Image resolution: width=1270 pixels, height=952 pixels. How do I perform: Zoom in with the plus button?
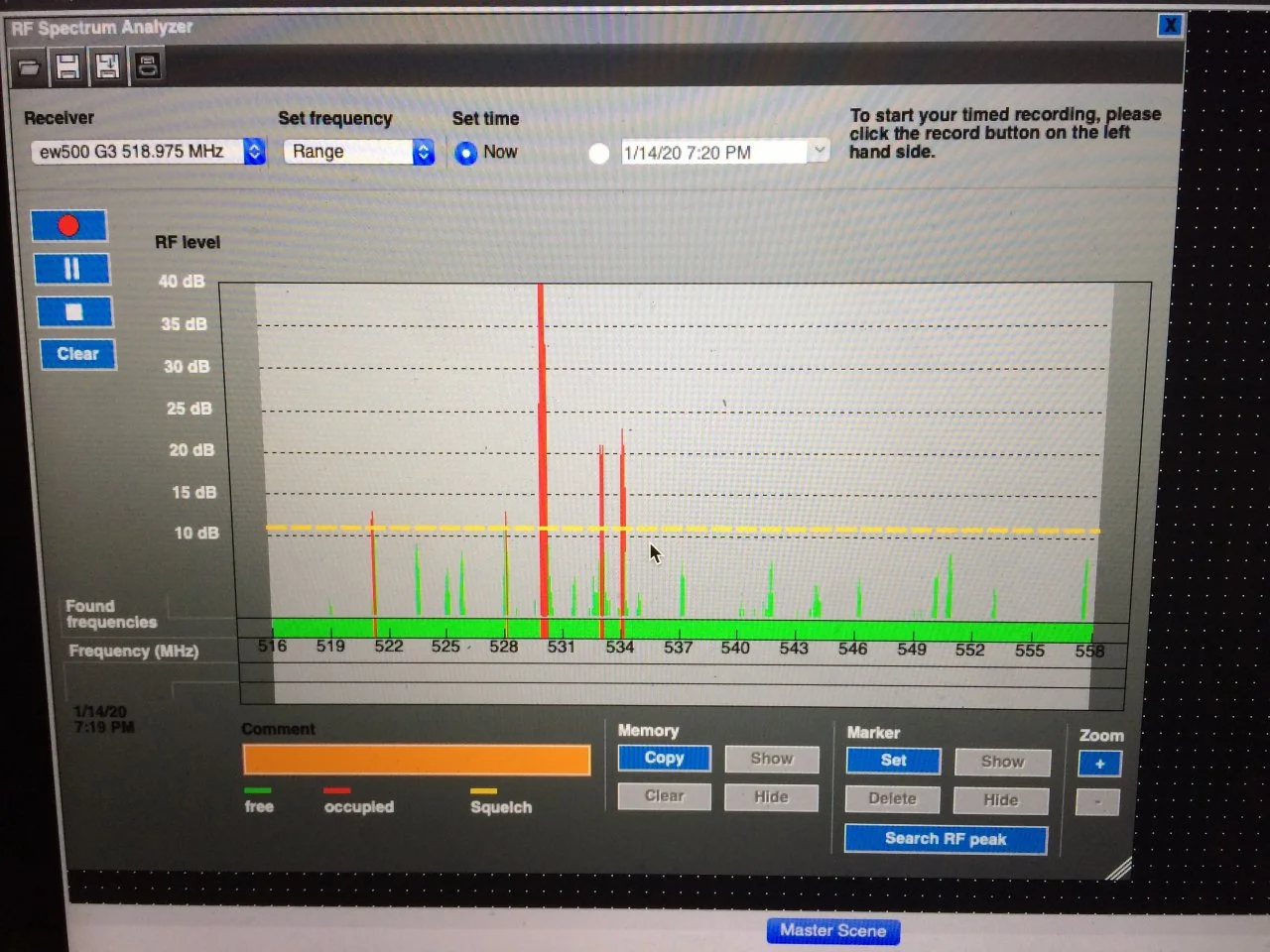1099,764
